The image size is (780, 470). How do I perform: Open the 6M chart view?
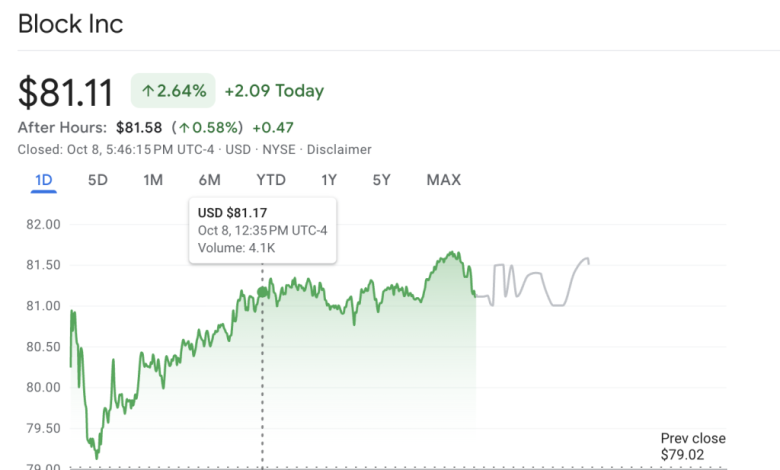tap(209, 180)
